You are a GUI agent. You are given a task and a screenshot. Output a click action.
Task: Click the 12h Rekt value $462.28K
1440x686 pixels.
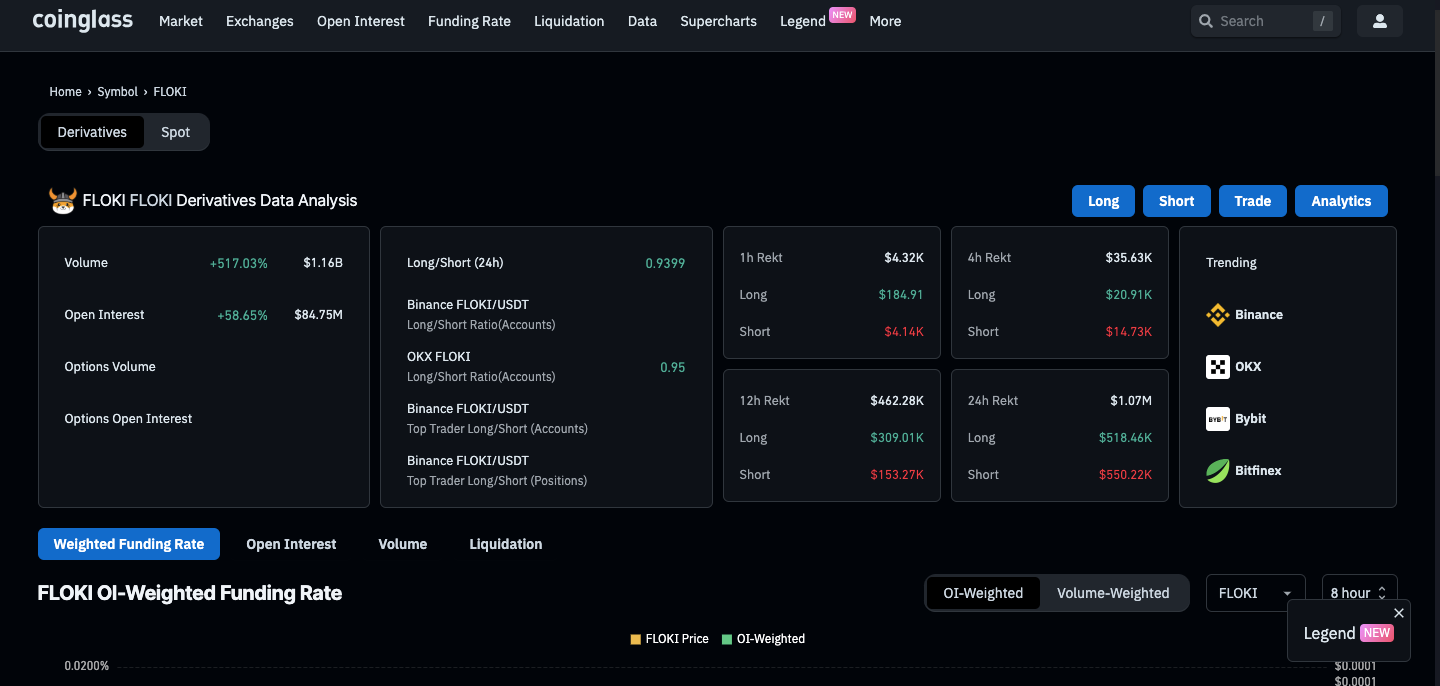coord(897,401)
